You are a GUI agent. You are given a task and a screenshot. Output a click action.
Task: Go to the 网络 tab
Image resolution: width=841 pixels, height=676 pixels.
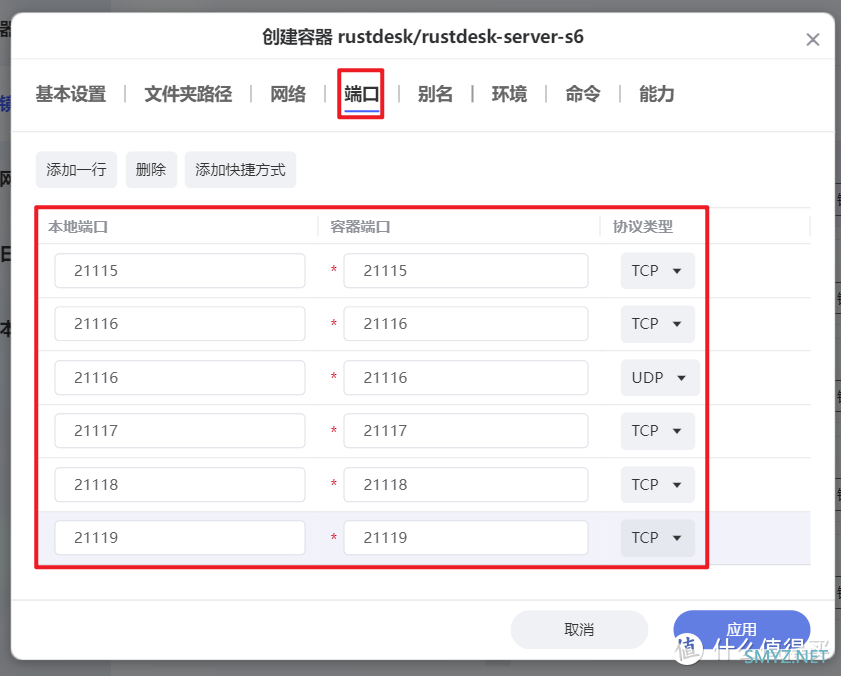tap(288, 94)
